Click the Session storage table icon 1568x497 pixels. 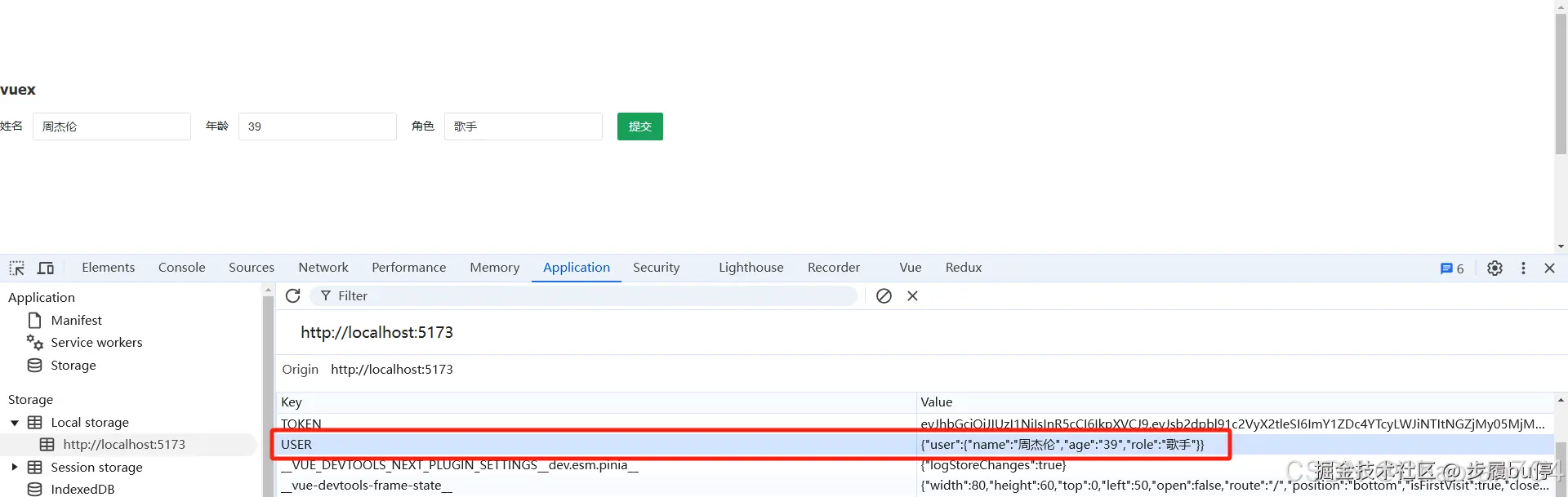point(34,467)
